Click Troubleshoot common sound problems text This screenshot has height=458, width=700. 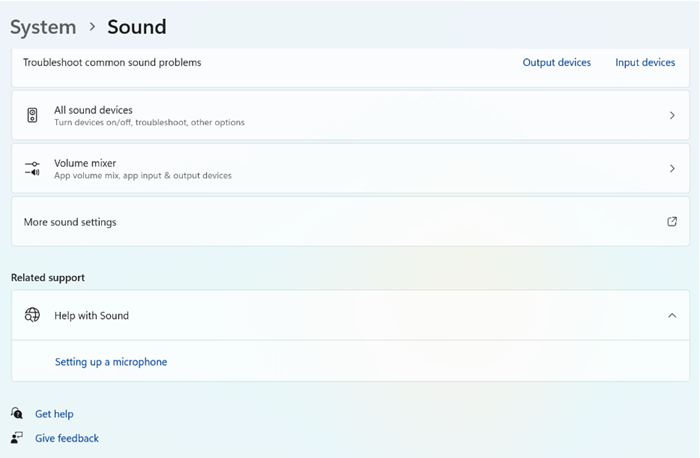(112, 62)
